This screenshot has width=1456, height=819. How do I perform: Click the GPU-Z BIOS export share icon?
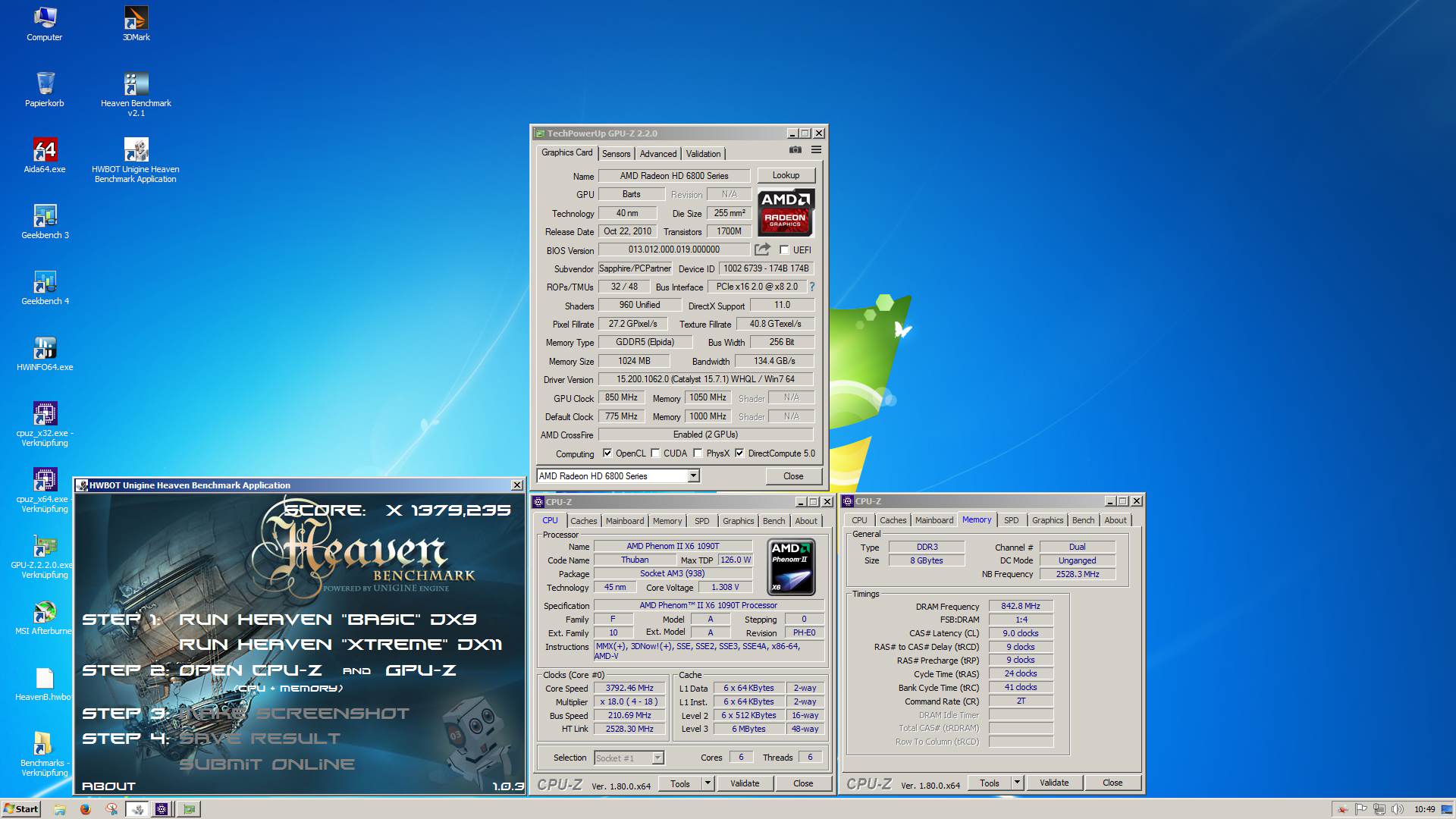pyautogui.click(x=762, y=249)
